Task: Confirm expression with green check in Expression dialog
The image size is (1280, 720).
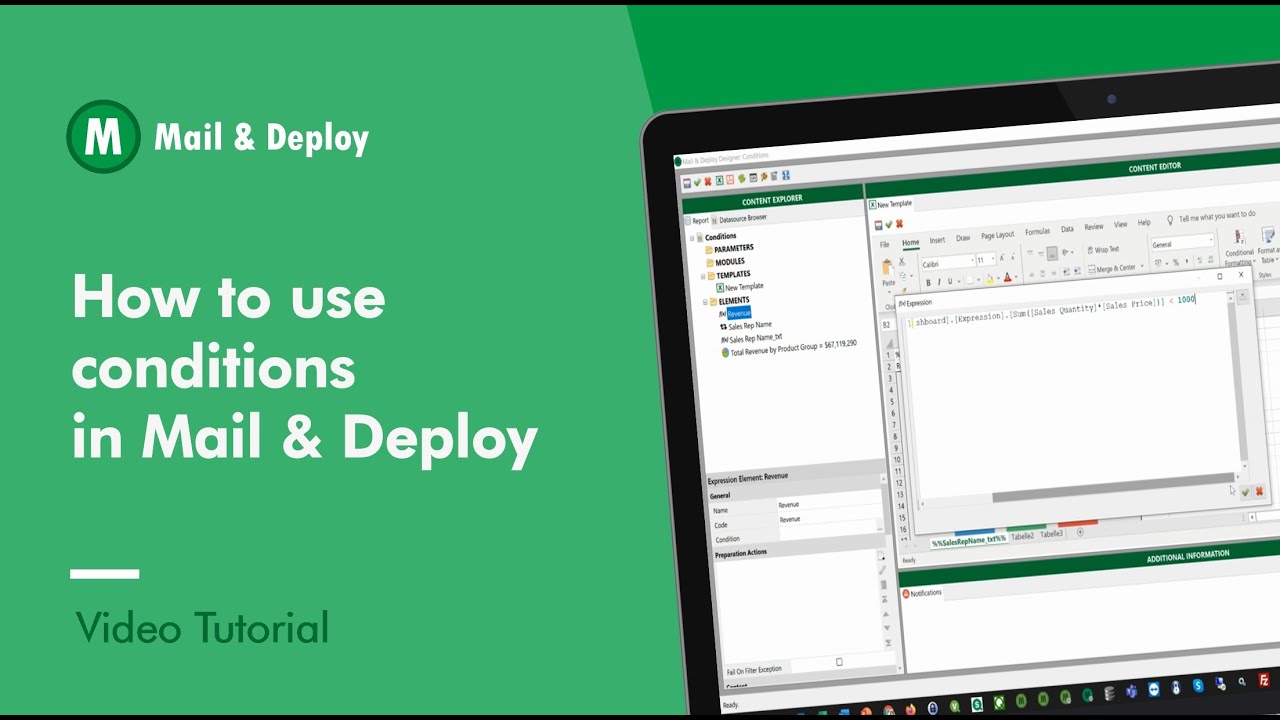Action: point(1245,492)
